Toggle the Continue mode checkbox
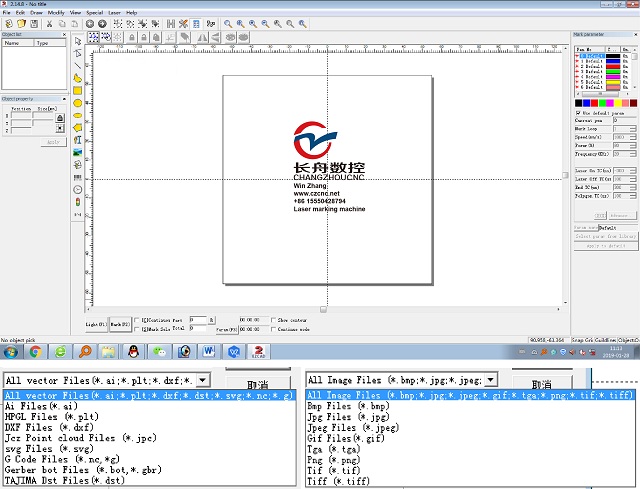The width and height of the screenshot is (640, 489). [273, 329]
